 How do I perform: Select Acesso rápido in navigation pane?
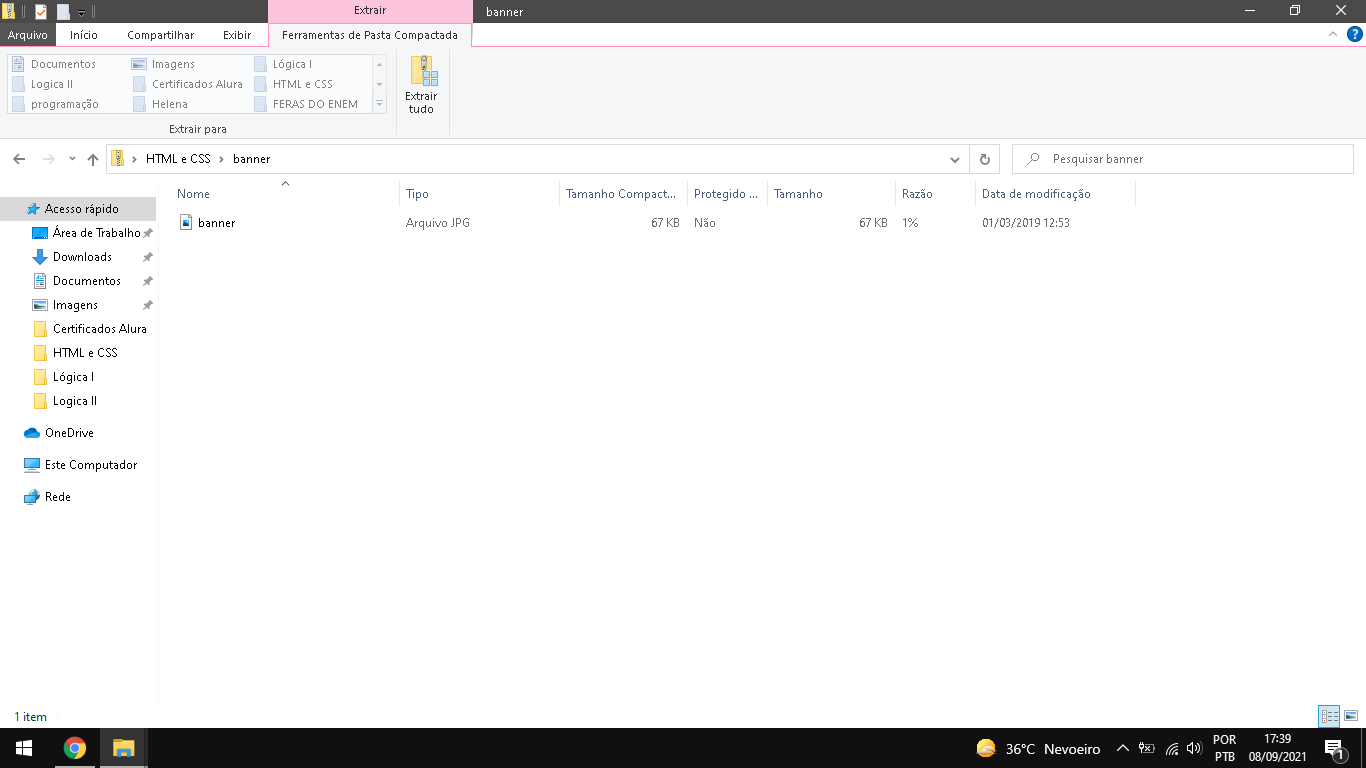[78, 209]
